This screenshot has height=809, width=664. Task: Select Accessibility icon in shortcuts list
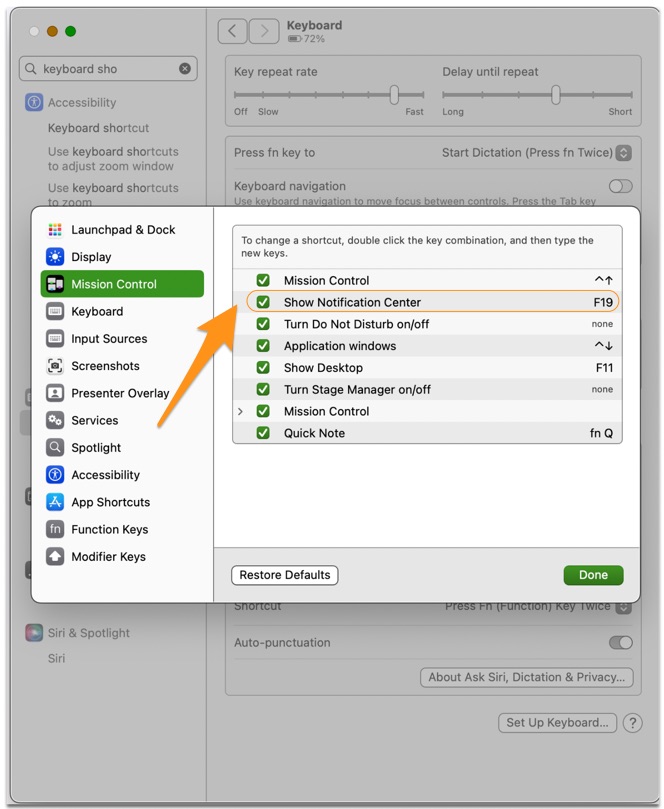[x=55, y=475]
